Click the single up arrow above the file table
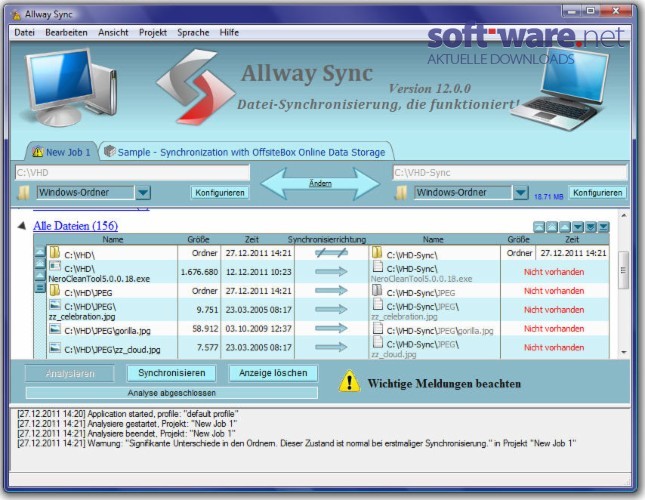 pyautogui.click(x=565, y=227)
